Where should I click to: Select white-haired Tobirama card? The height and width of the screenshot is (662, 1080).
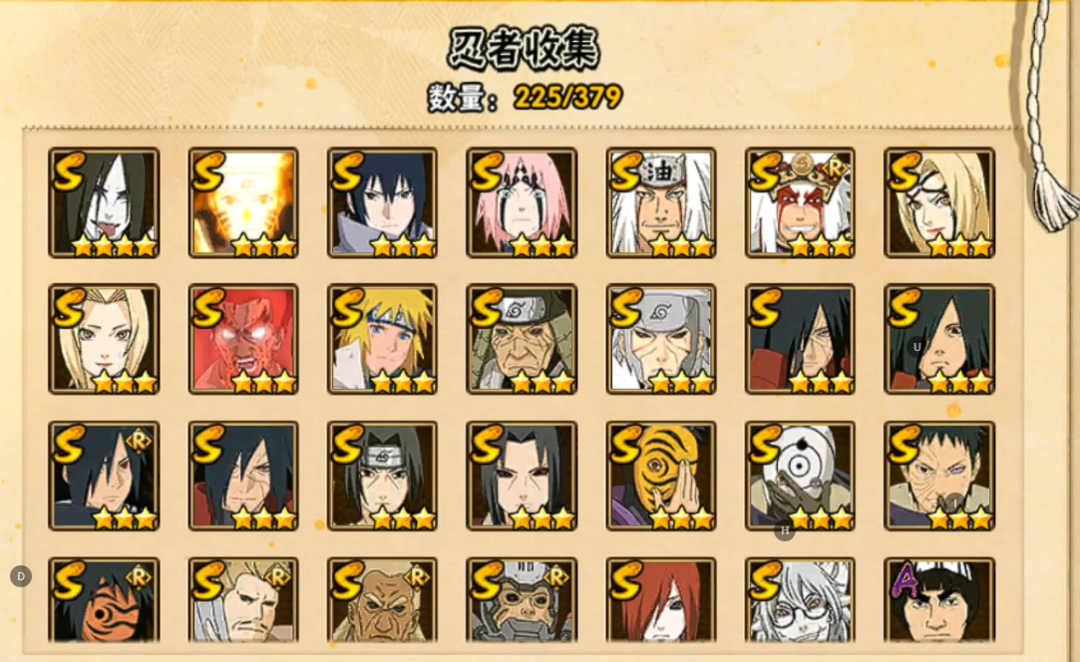click(x=661, y=339)
